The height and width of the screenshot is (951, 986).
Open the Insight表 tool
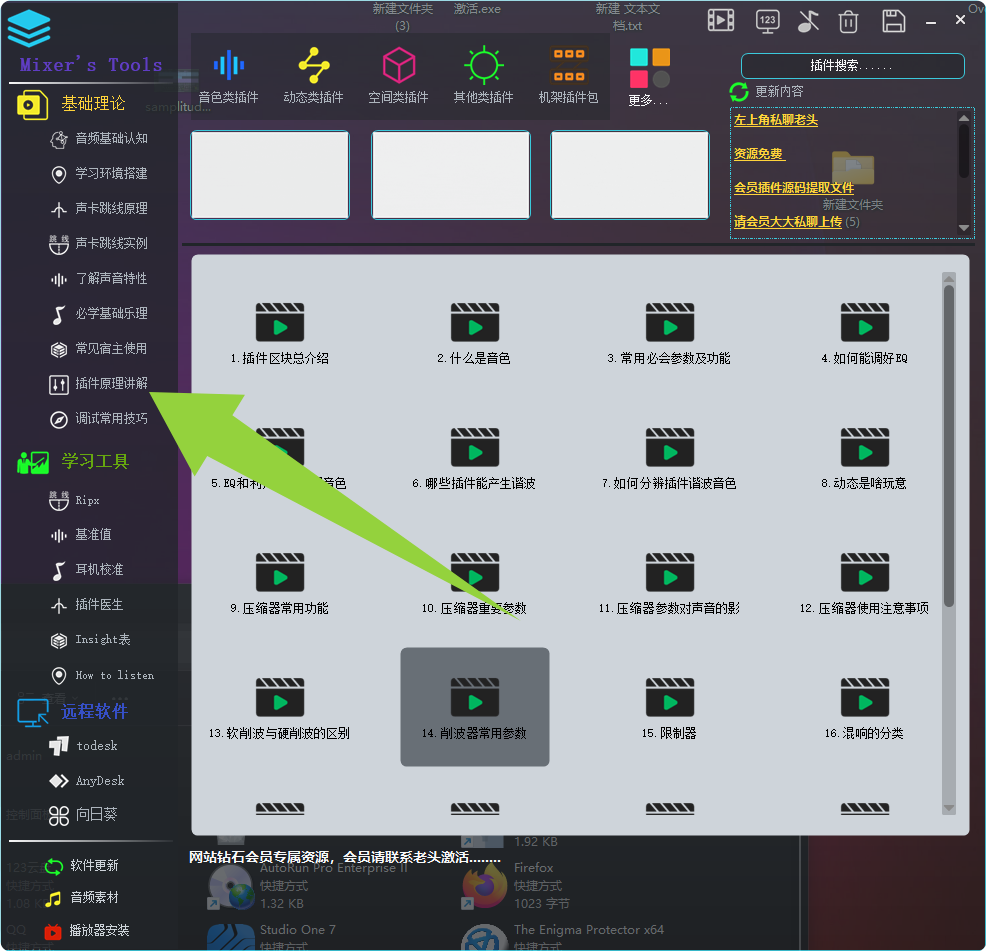pos(90,640)
